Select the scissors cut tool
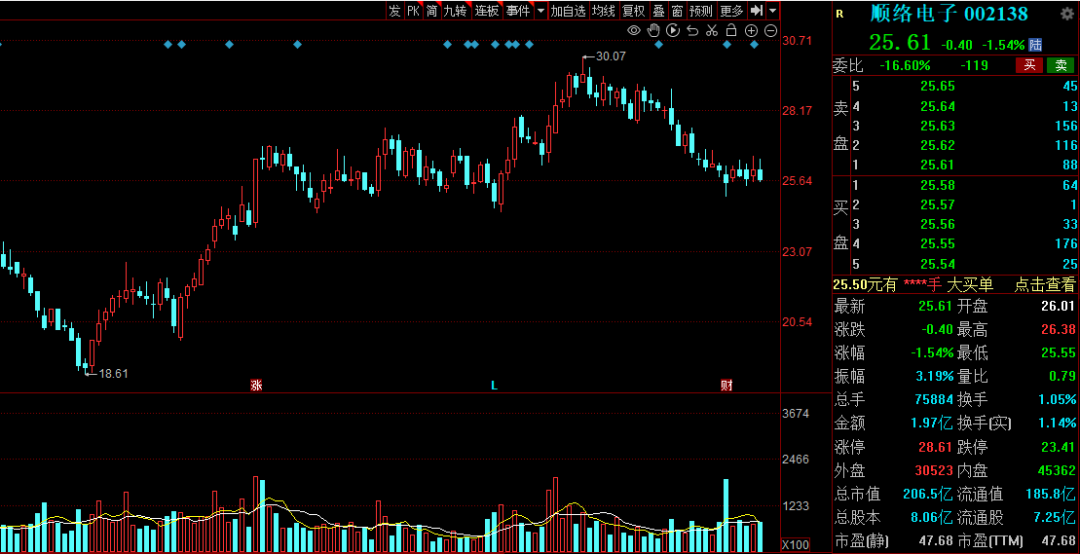Screen dimensions: 1080x554 pos(711,31)
